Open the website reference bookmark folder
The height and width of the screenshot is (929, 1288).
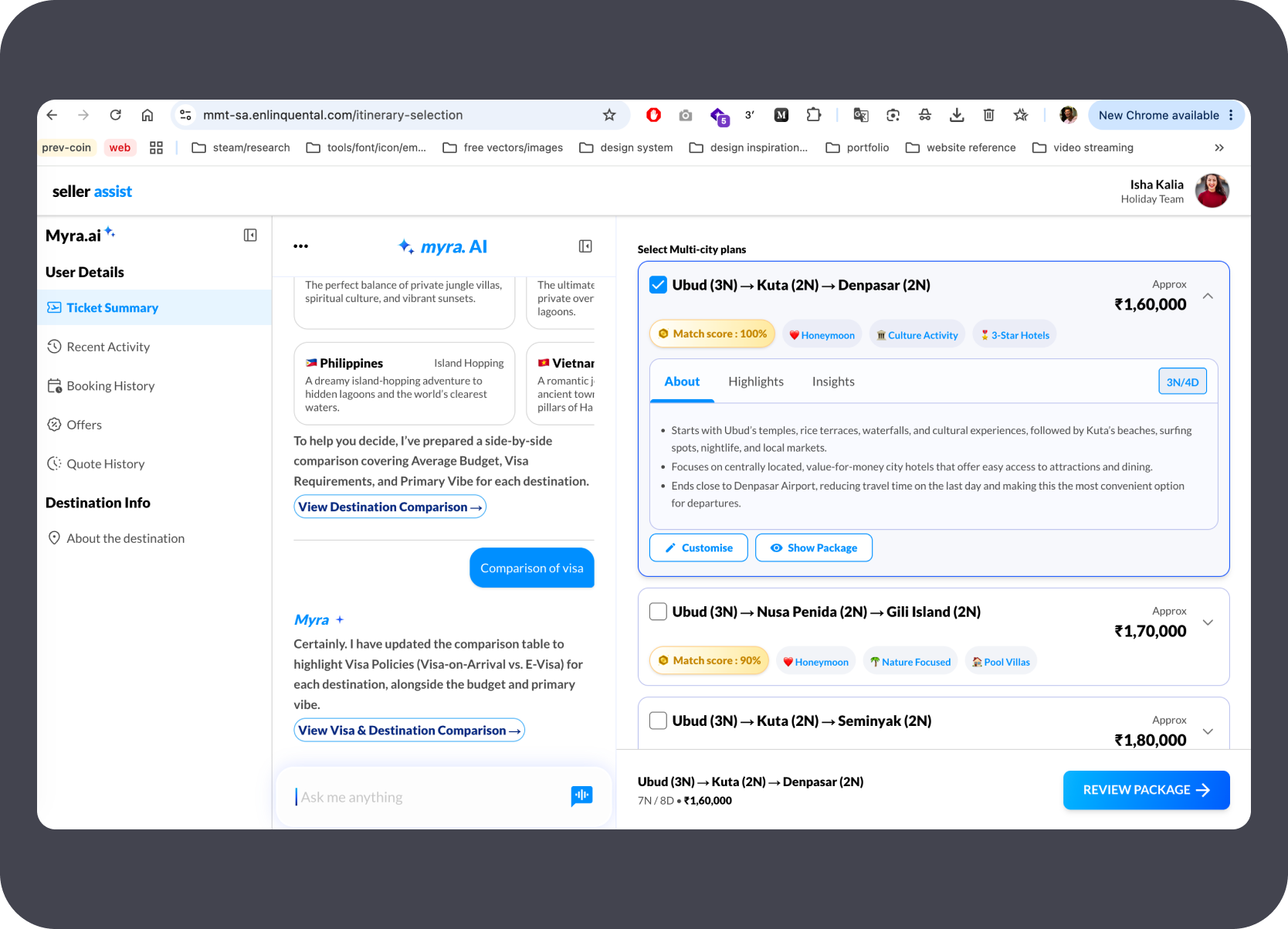(x=961, y=147)
